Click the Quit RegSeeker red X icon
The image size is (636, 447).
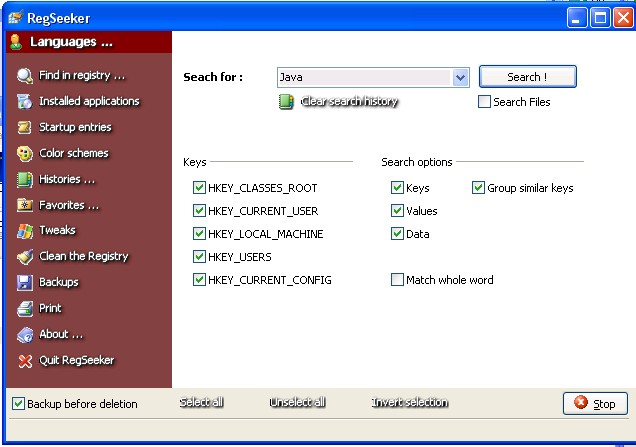click(25, 360)
